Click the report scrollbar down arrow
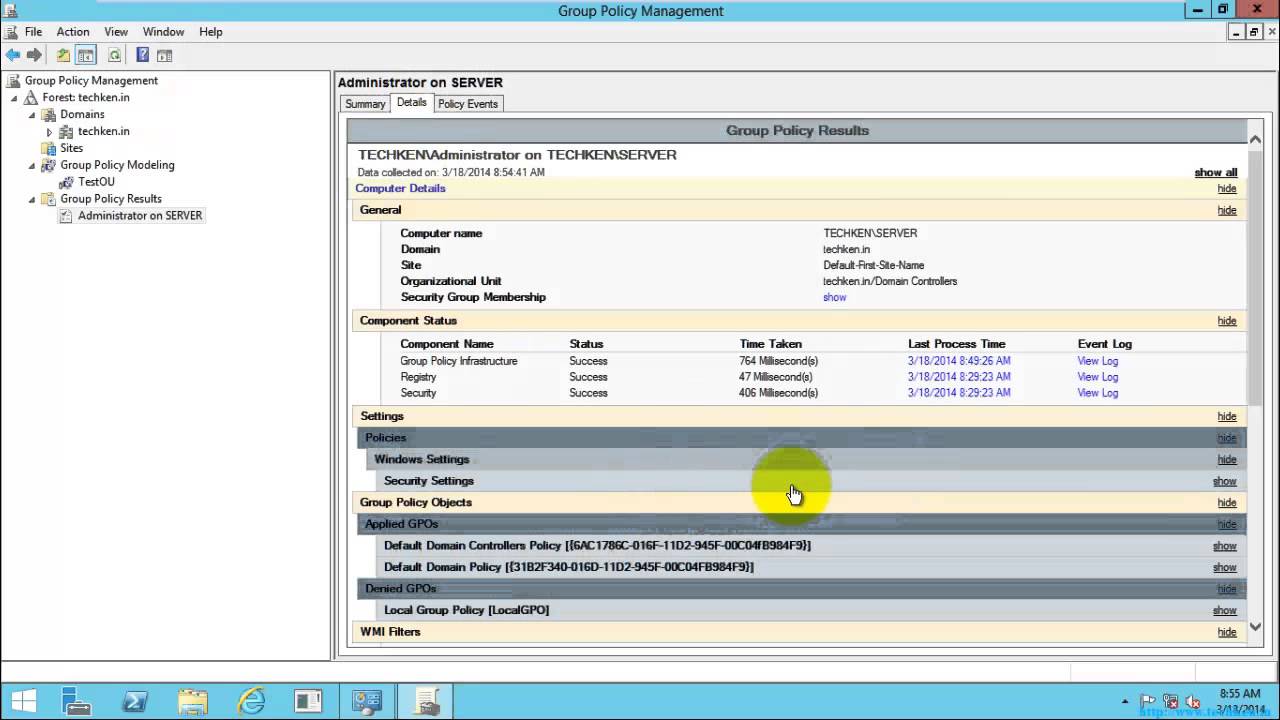The height and width of the screenshot is (720, 1280). click(x=1256, y=628)
